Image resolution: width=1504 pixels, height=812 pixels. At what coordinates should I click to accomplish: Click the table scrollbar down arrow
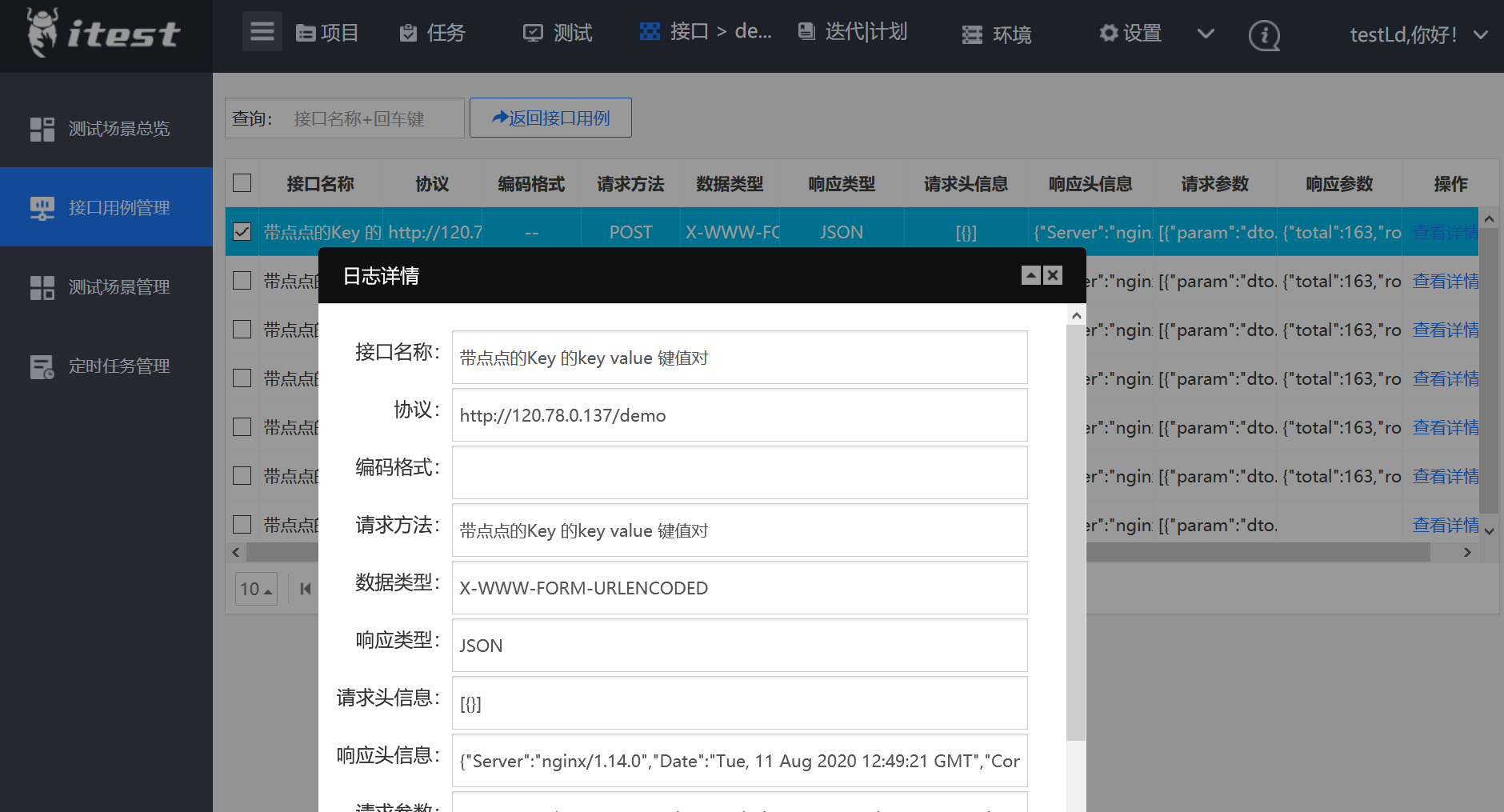click(1489, 531)
